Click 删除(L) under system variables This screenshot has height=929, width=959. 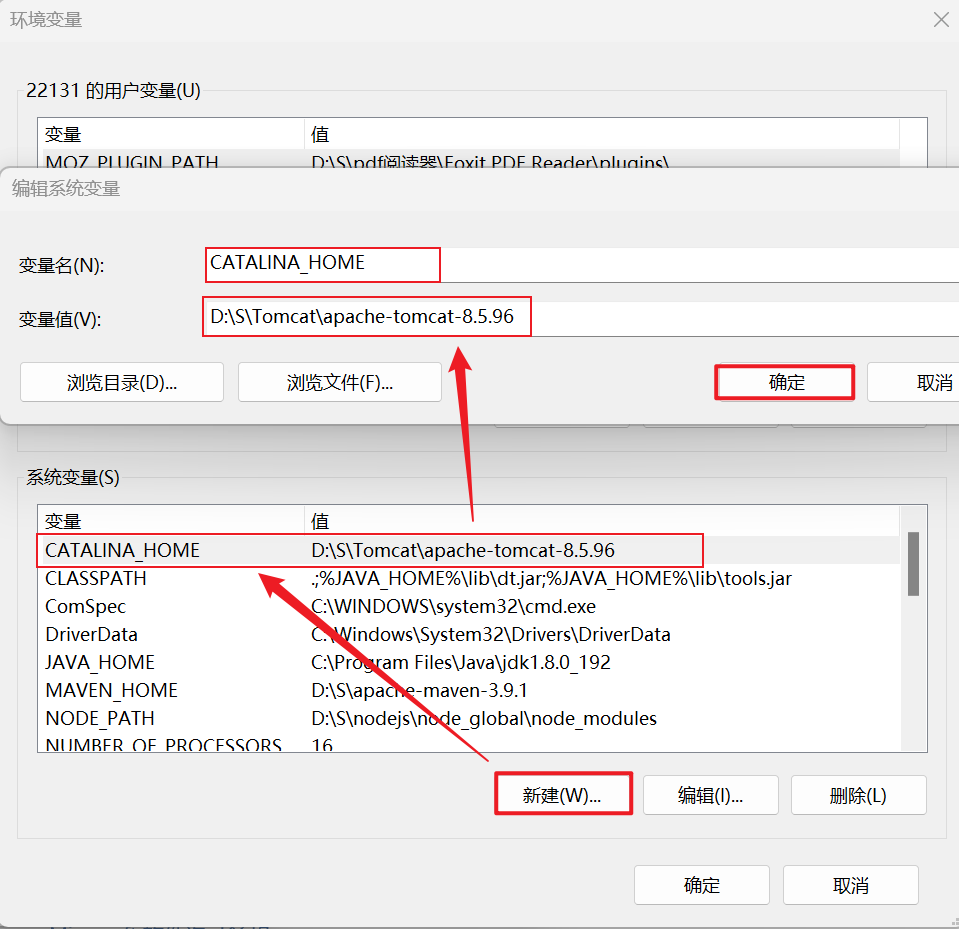tap(859, 795)
